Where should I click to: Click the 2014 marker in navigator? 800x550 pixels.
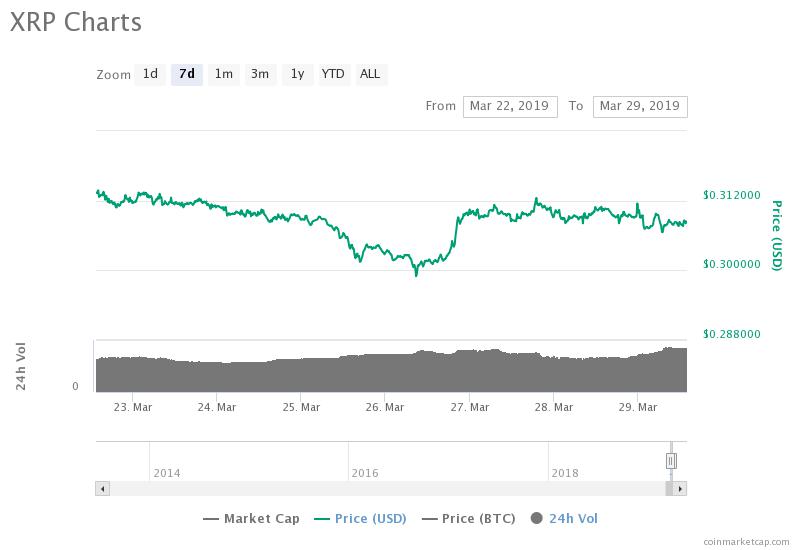[167, 473]
